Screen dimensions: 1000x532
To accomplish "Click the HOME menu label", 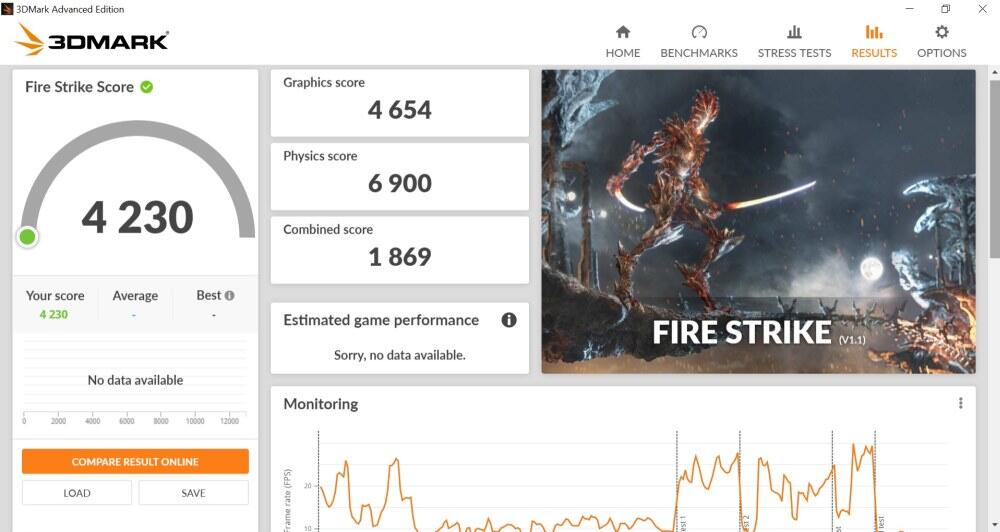I will 622,53.
